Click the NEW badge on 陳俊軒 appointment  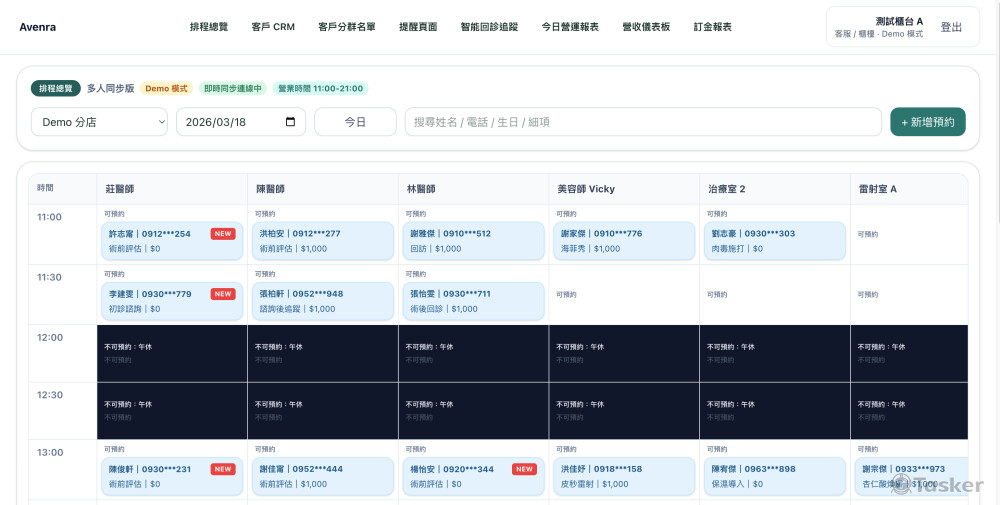[x=223, y=469]
